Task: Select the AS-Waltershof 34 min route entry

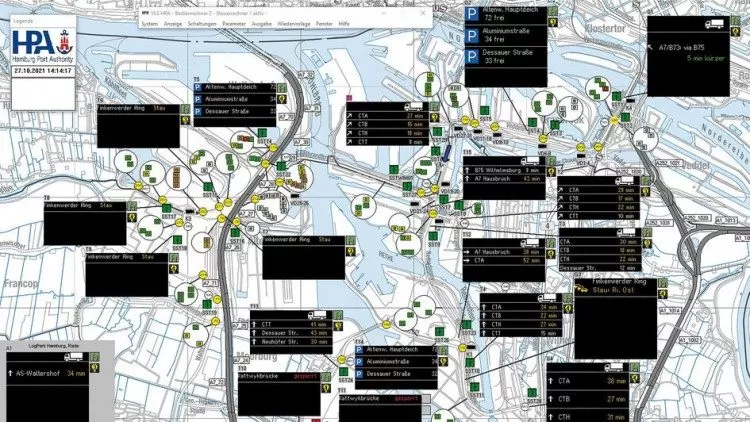Action: point(48,373)
